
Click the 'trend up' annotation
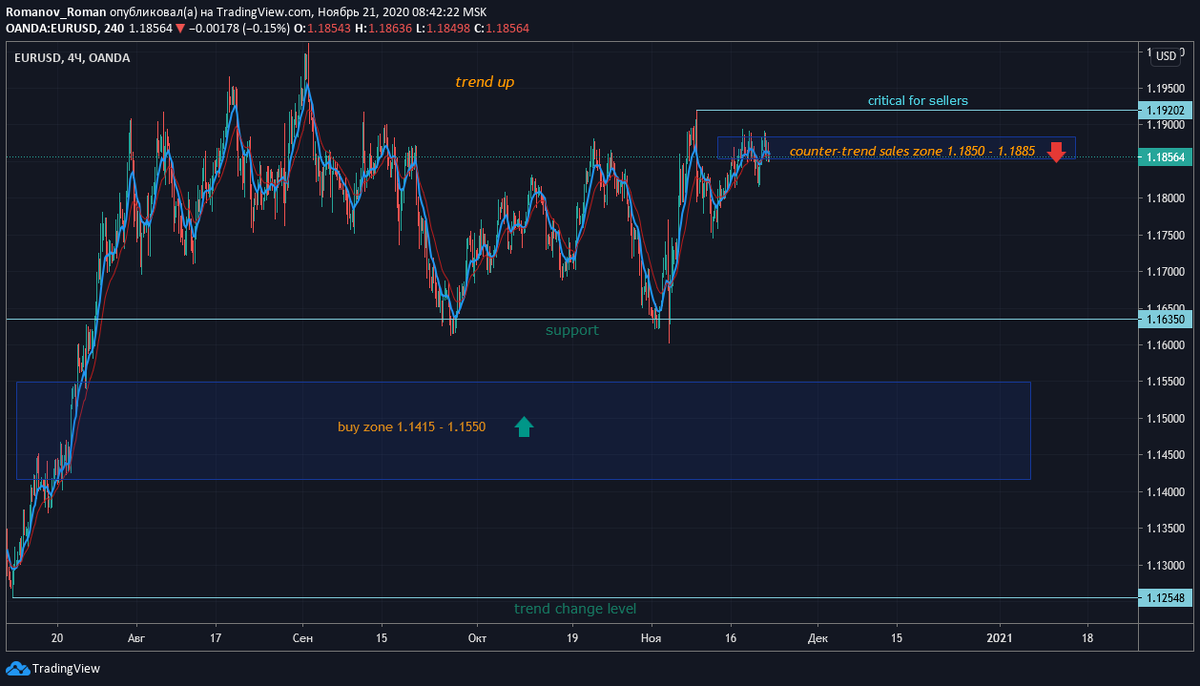click(485, 82)
